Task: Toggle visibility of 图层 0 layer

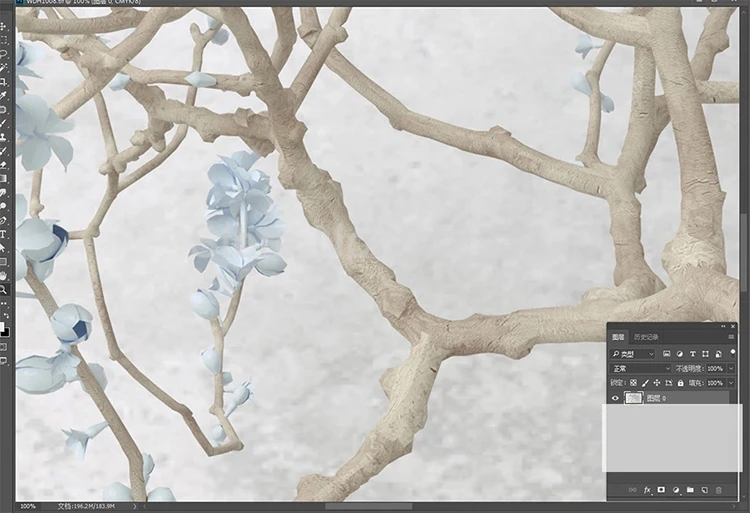Action: (x=616, y=398)
